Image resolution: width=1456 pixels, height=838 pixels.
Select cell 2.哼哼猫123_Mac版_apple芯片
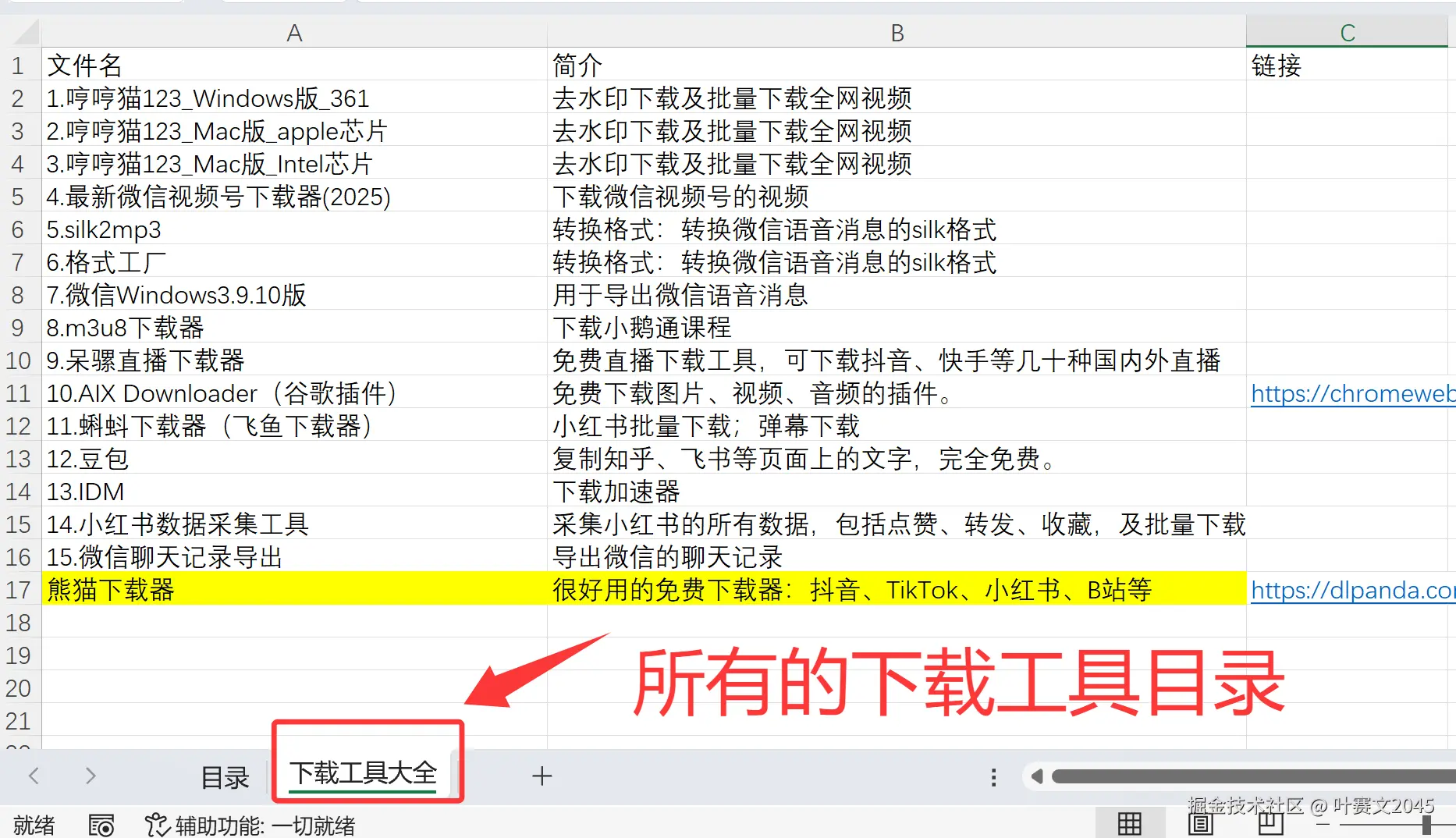(x=294, y=131)
